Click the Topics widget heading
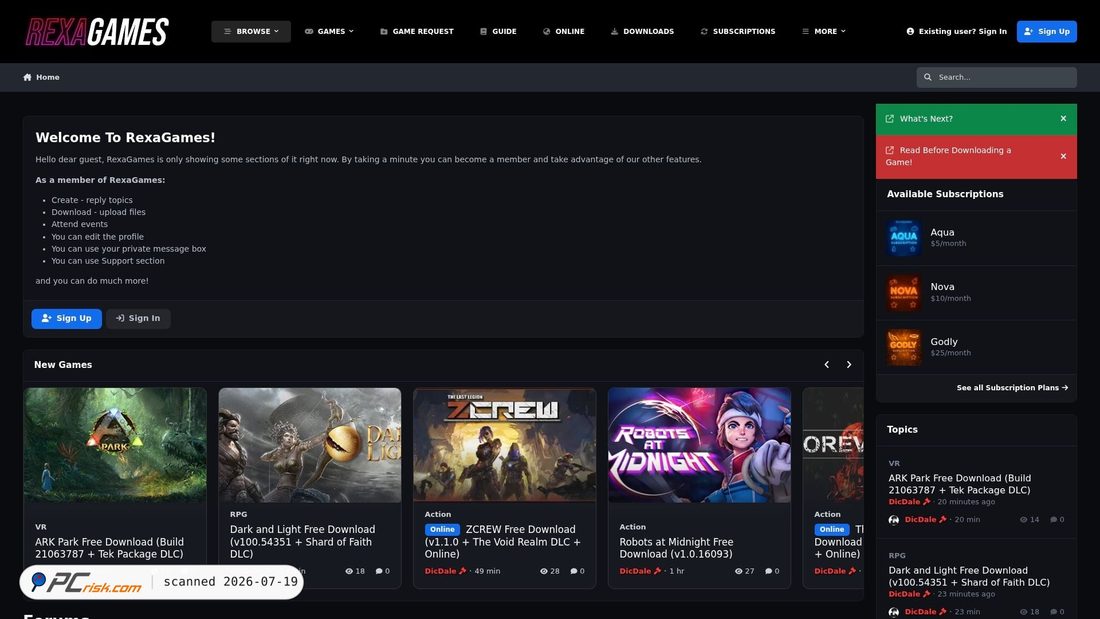This screenshot has height=619, width=1100. (902, 430)
